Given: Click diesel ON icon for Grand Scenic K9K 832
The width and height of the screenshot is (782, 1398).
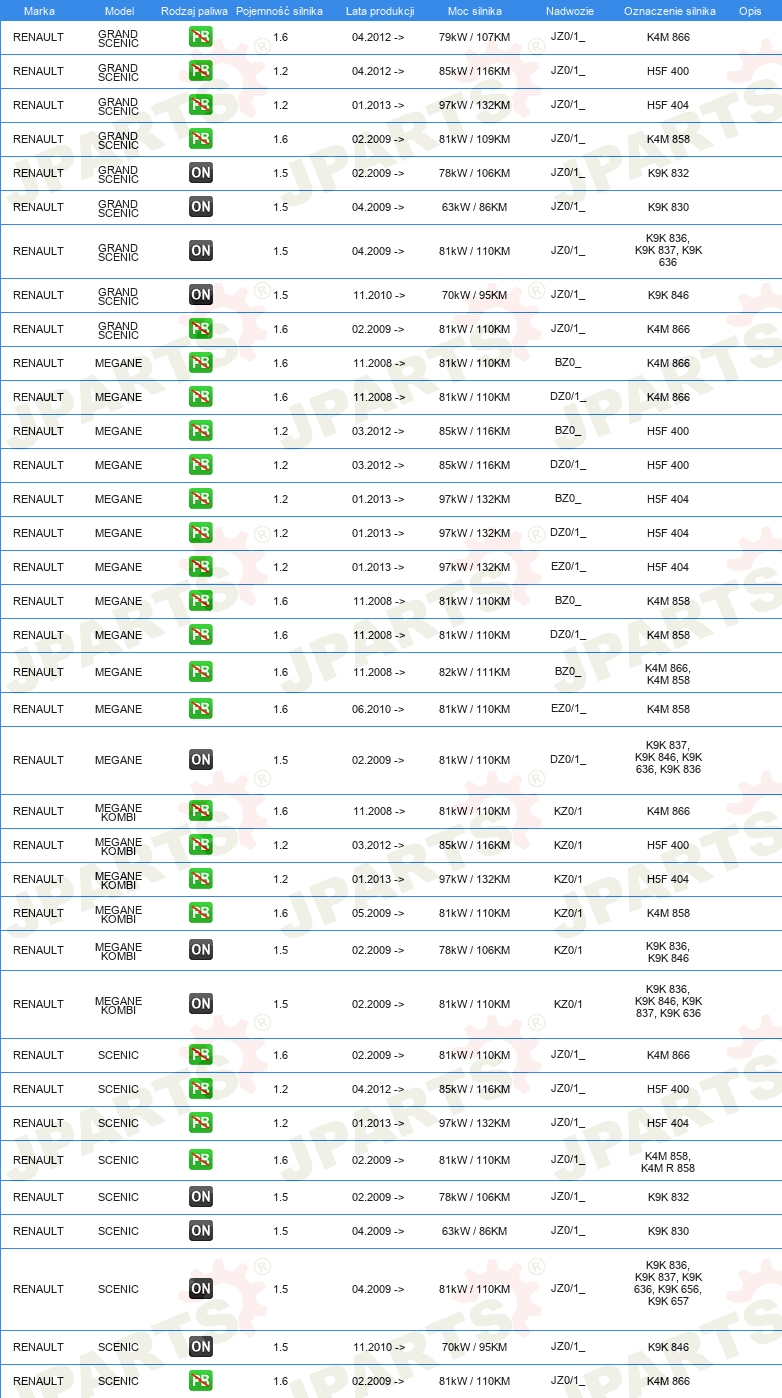Looking at the screenshot, I should (x=200, y=173).
